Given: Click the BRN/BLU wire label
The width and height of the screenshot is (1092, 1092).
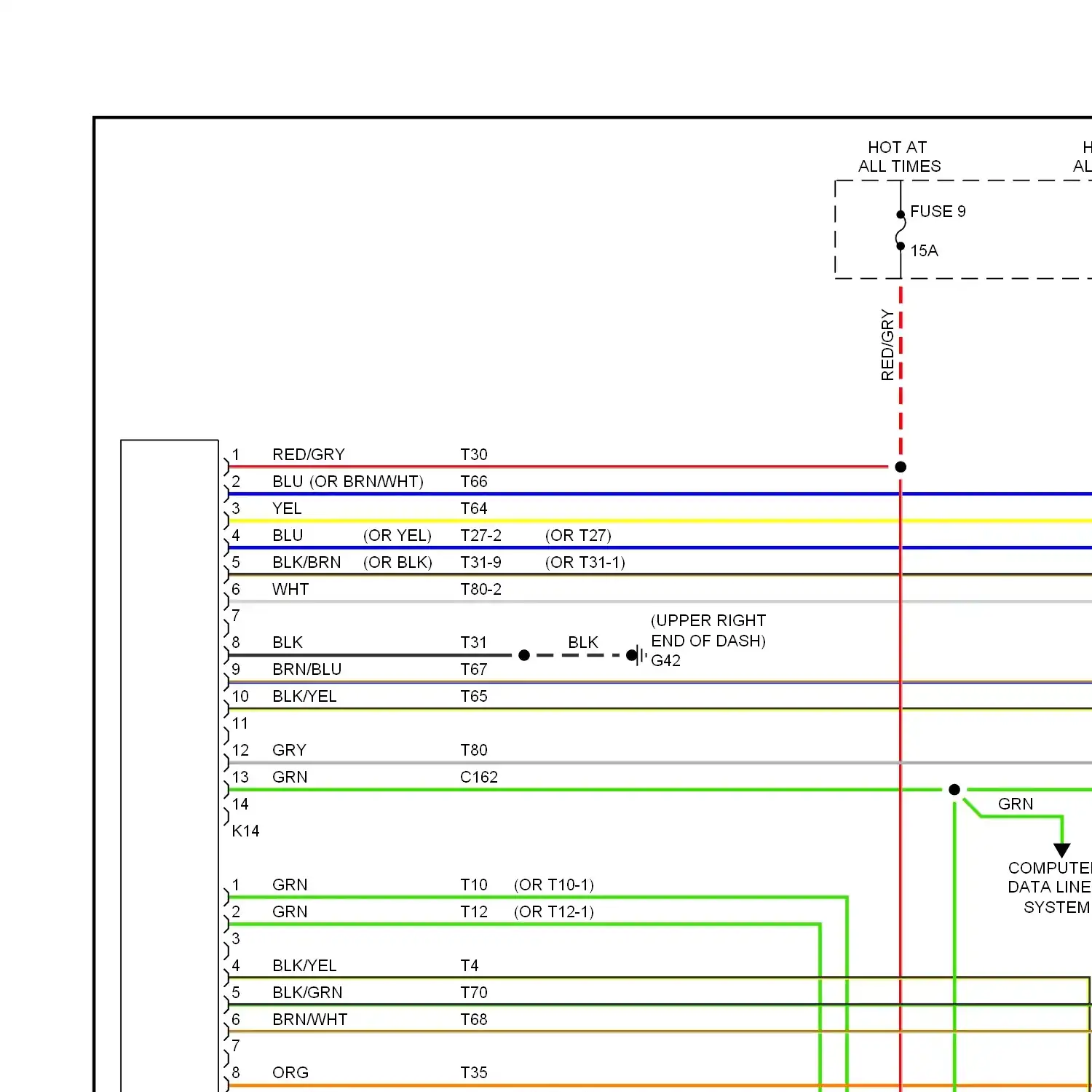Looking at the screenshot, I should (306, 669).
